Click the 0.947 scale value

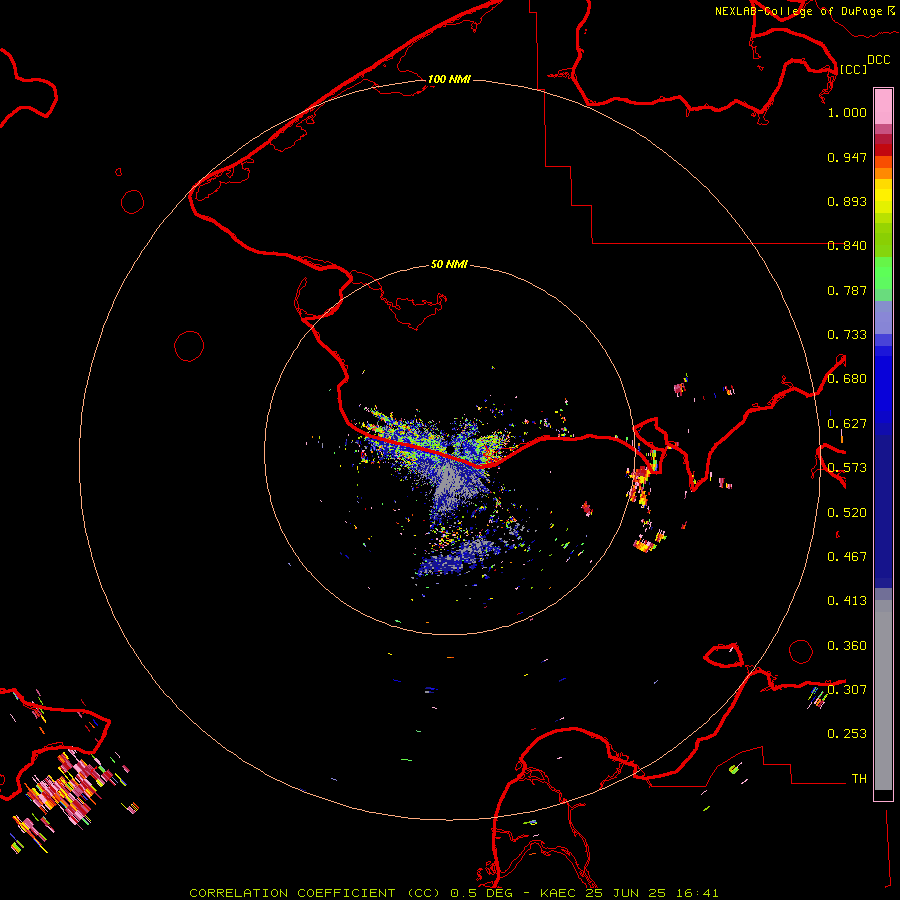[847, 157]
